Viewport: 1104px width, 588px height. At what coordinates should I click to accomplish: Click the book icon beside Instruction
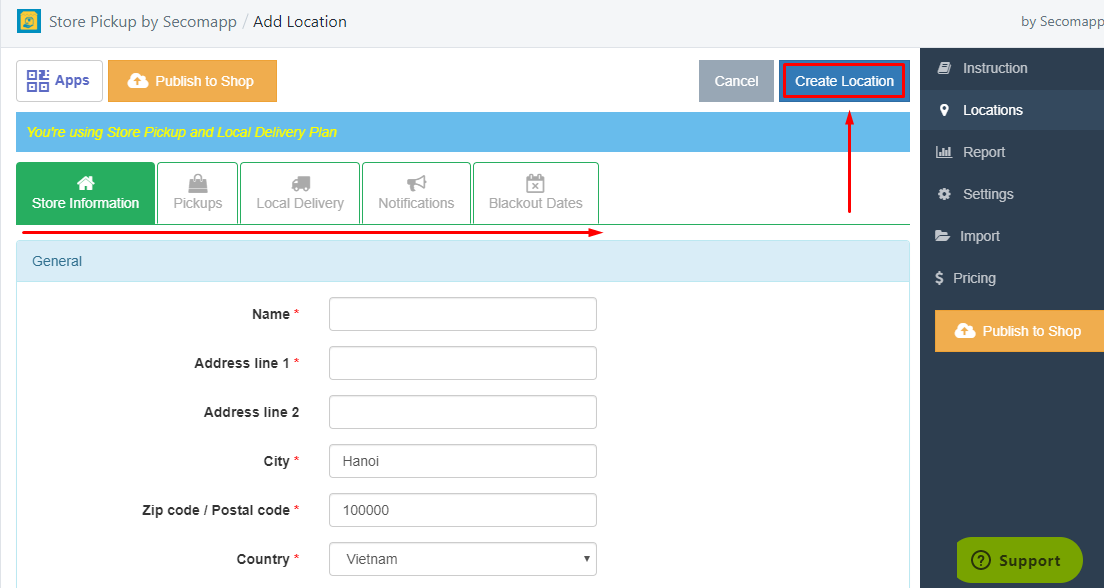(944, 68)
